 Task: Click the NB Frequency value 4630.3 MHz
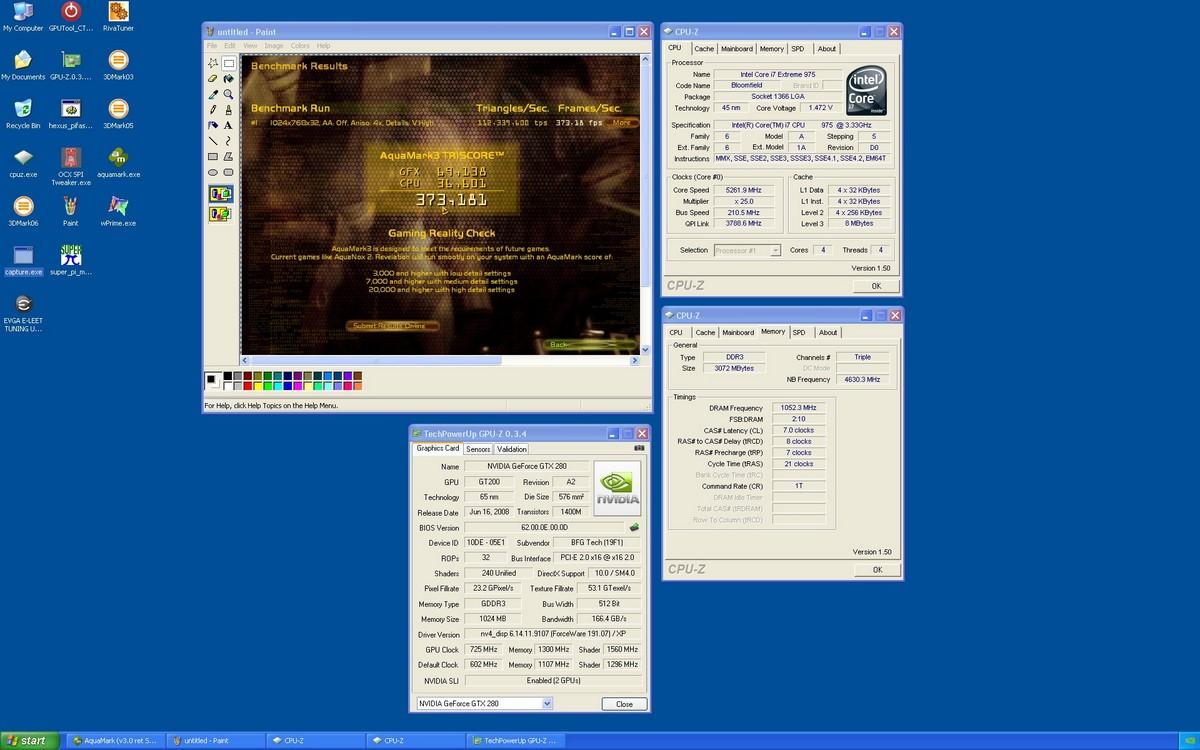[x=860, y=380]
